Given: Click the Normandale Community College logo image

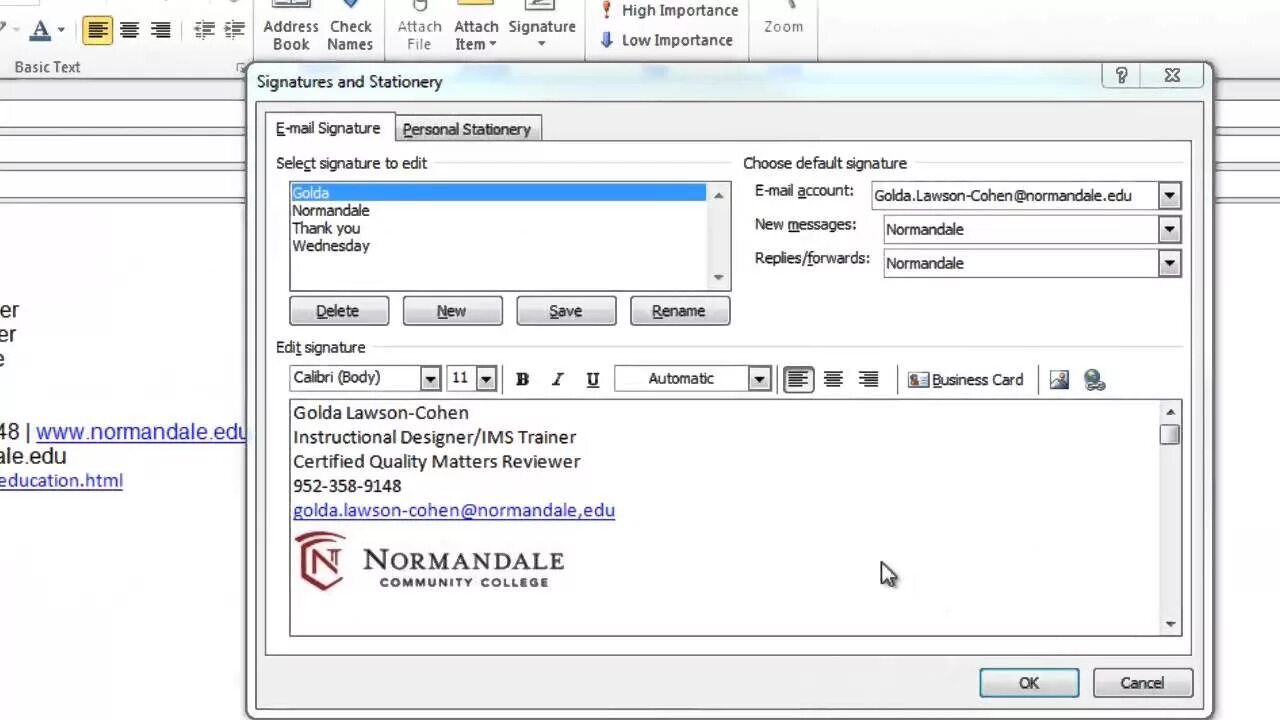Looking at the screenshot, I should click(x=430, y=561).
